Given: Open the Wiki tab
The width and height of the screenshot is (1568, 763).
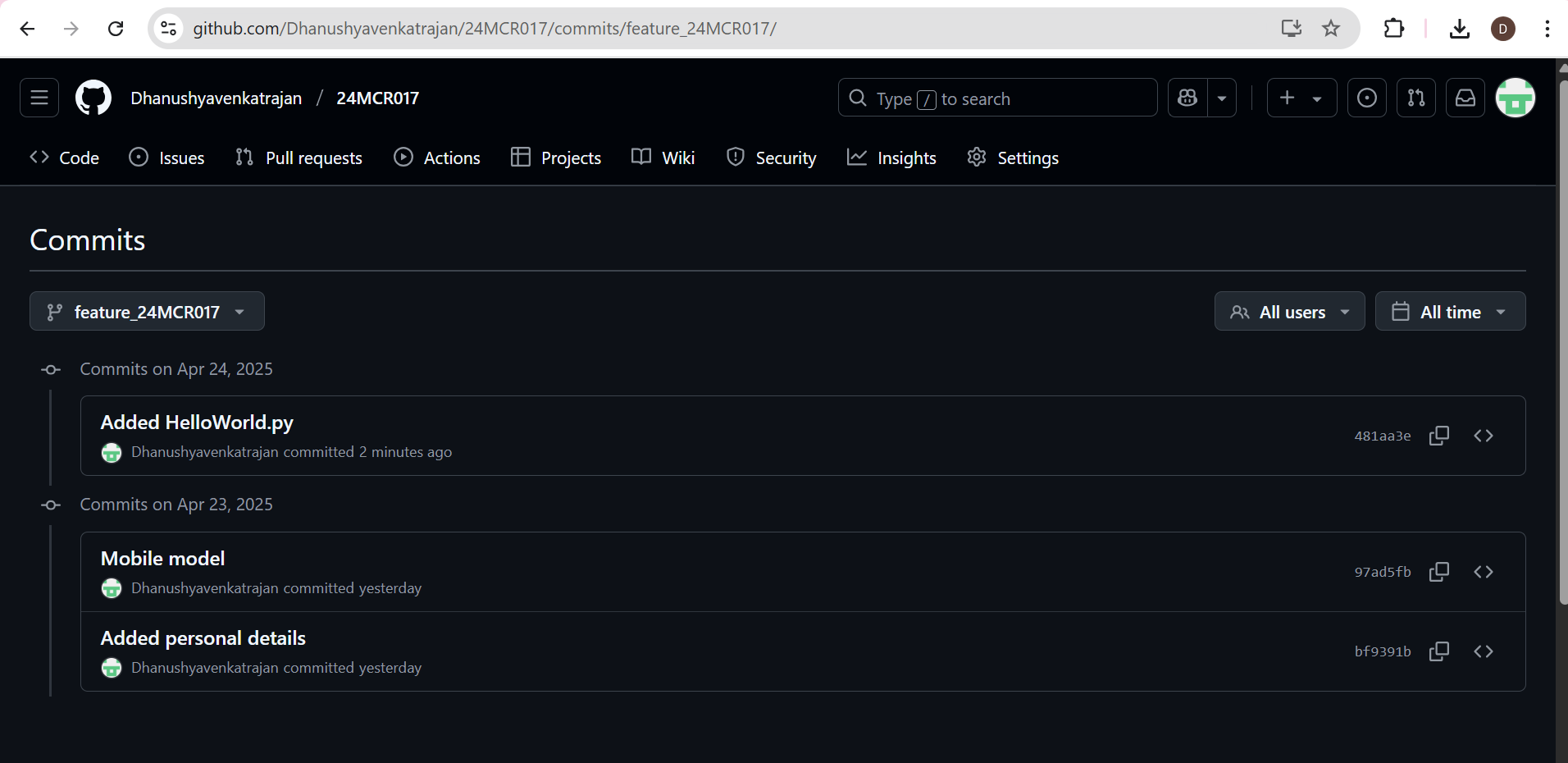Looking at the screenshot, I should pyautogui.click(x=663, y=158).
